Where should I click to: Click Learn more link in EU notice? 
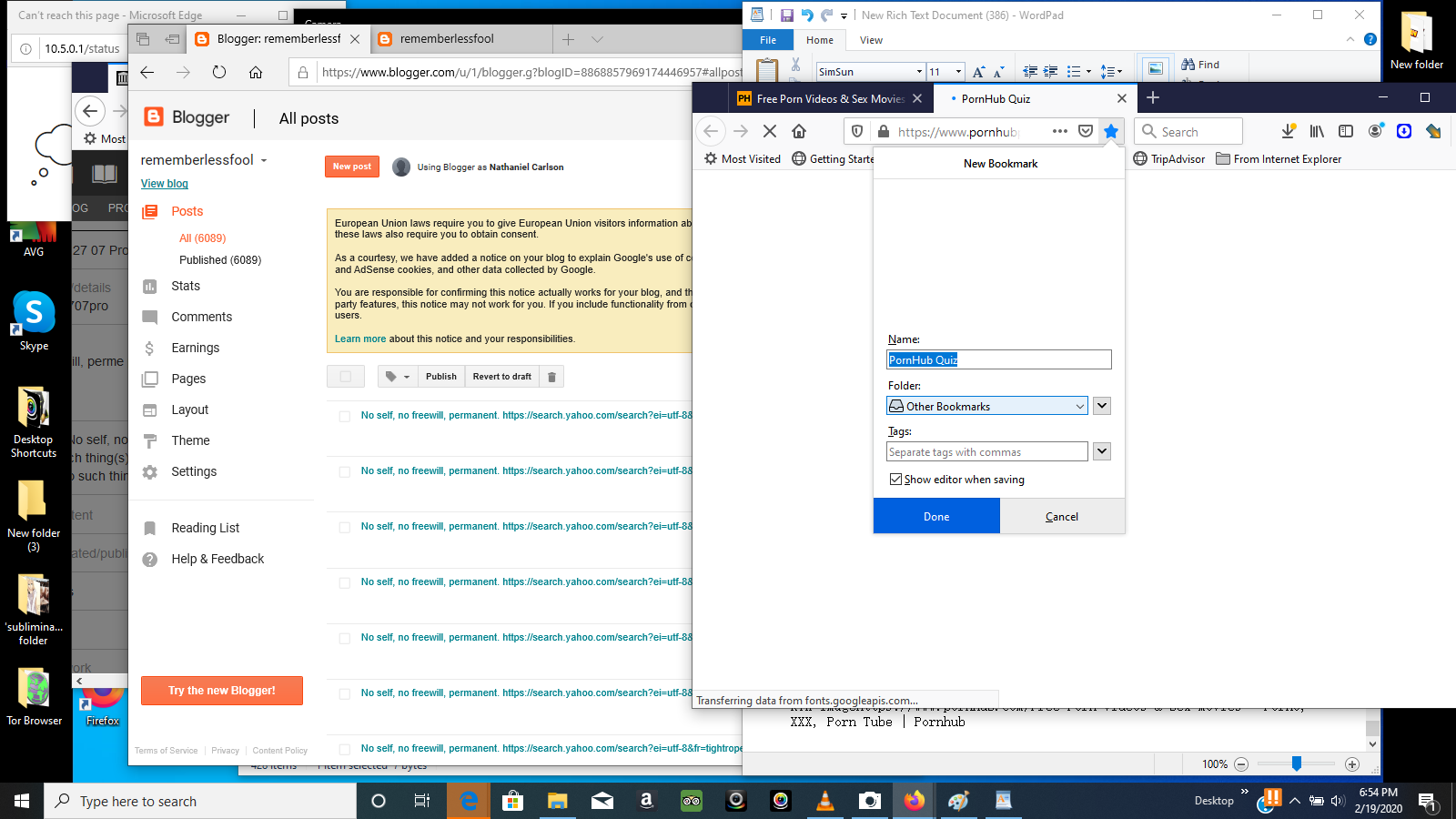click(360, 339)
